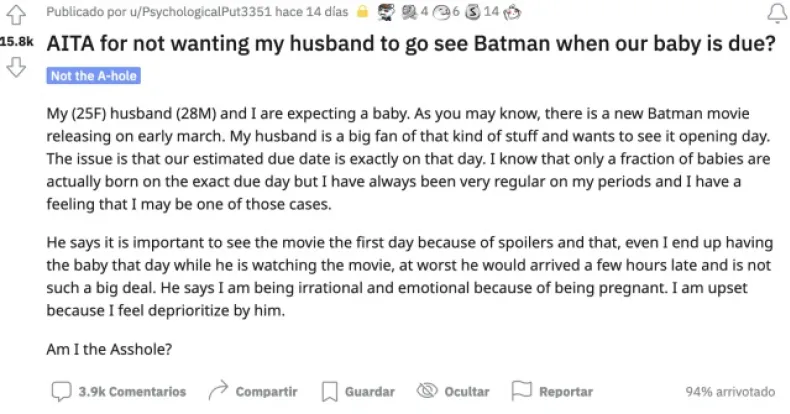Upvote the Batman AITA post
Image resolution: width=790 pixels, height=414 pixels.
[x=15, y=14]
